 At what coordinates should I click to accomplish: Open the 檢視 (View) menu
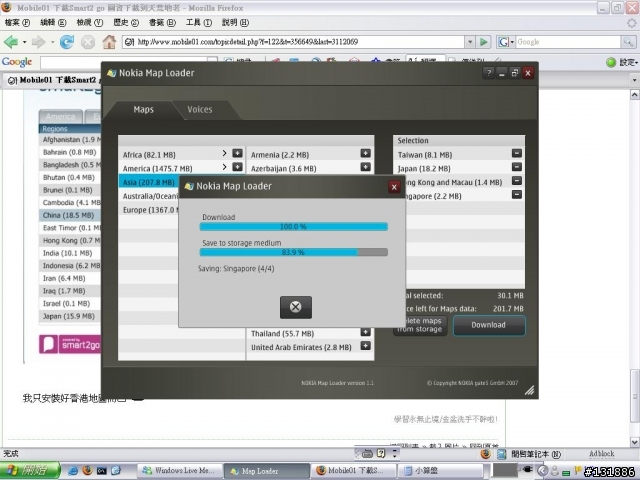(x=89, y=22)
